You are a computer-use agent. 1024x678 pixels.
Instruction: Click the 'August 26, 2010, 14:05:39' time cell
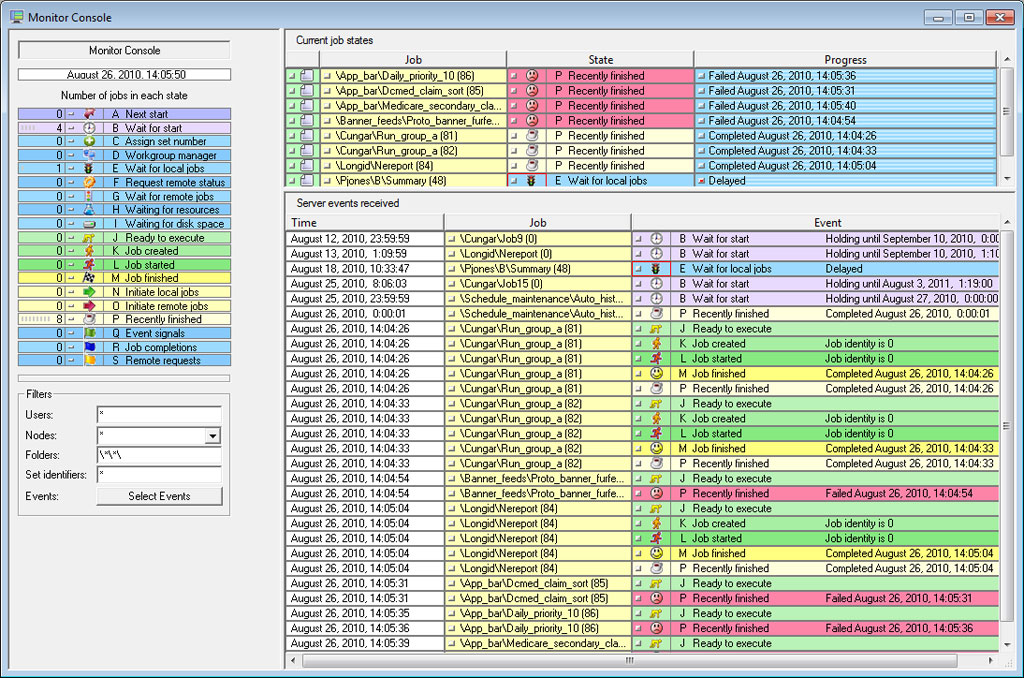(364, 643)
